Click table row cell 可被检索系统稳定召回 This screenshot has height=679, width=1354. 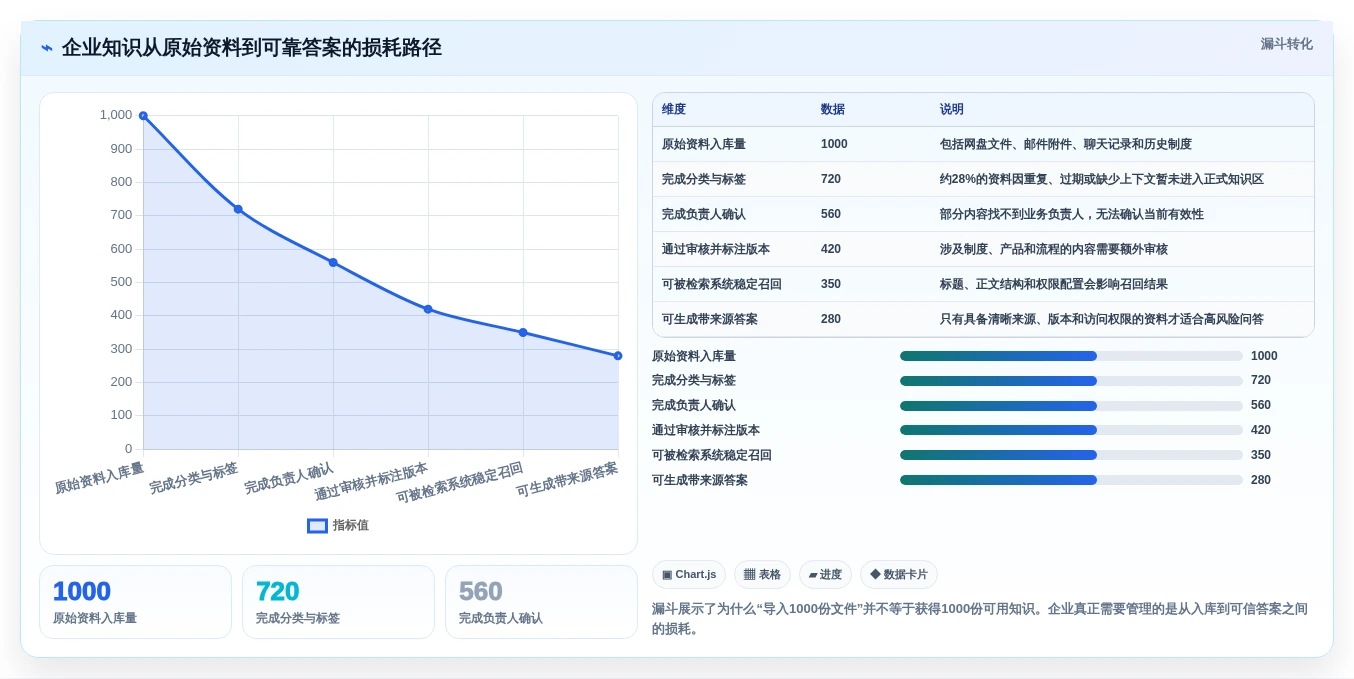tap(722, 284)
